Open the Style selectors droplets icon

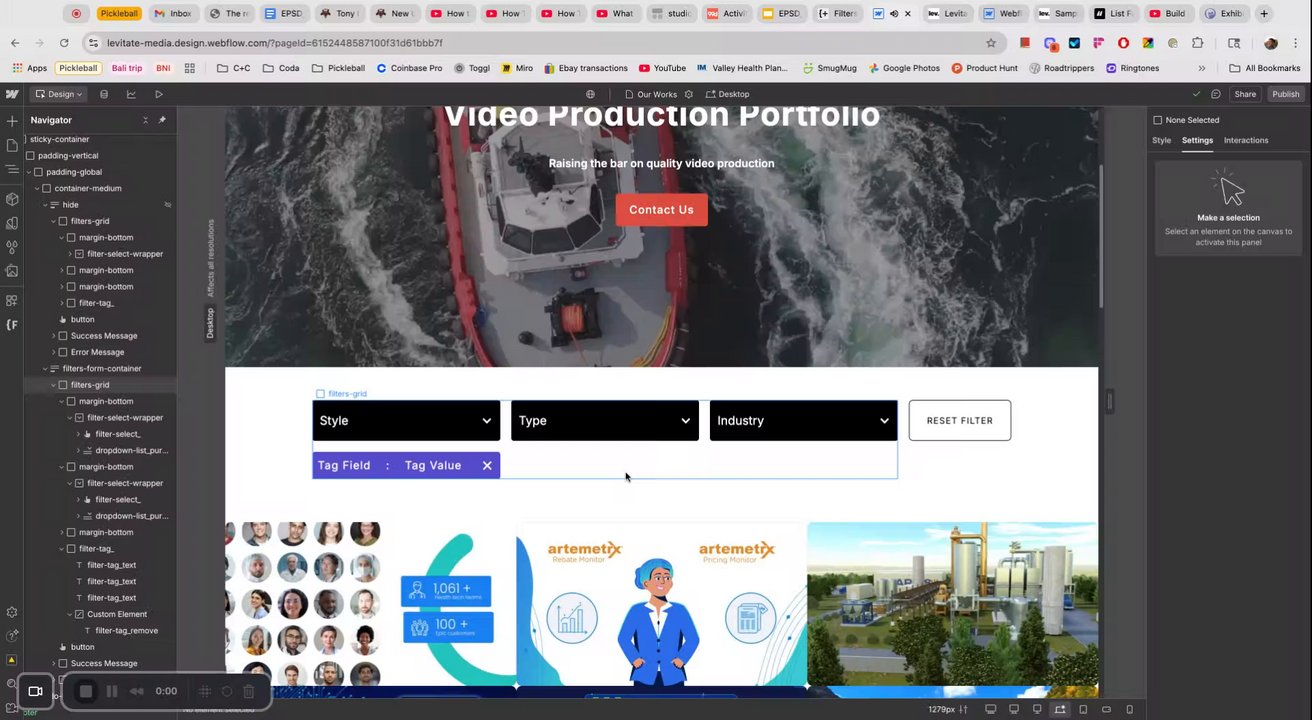[x=12, y=247]
